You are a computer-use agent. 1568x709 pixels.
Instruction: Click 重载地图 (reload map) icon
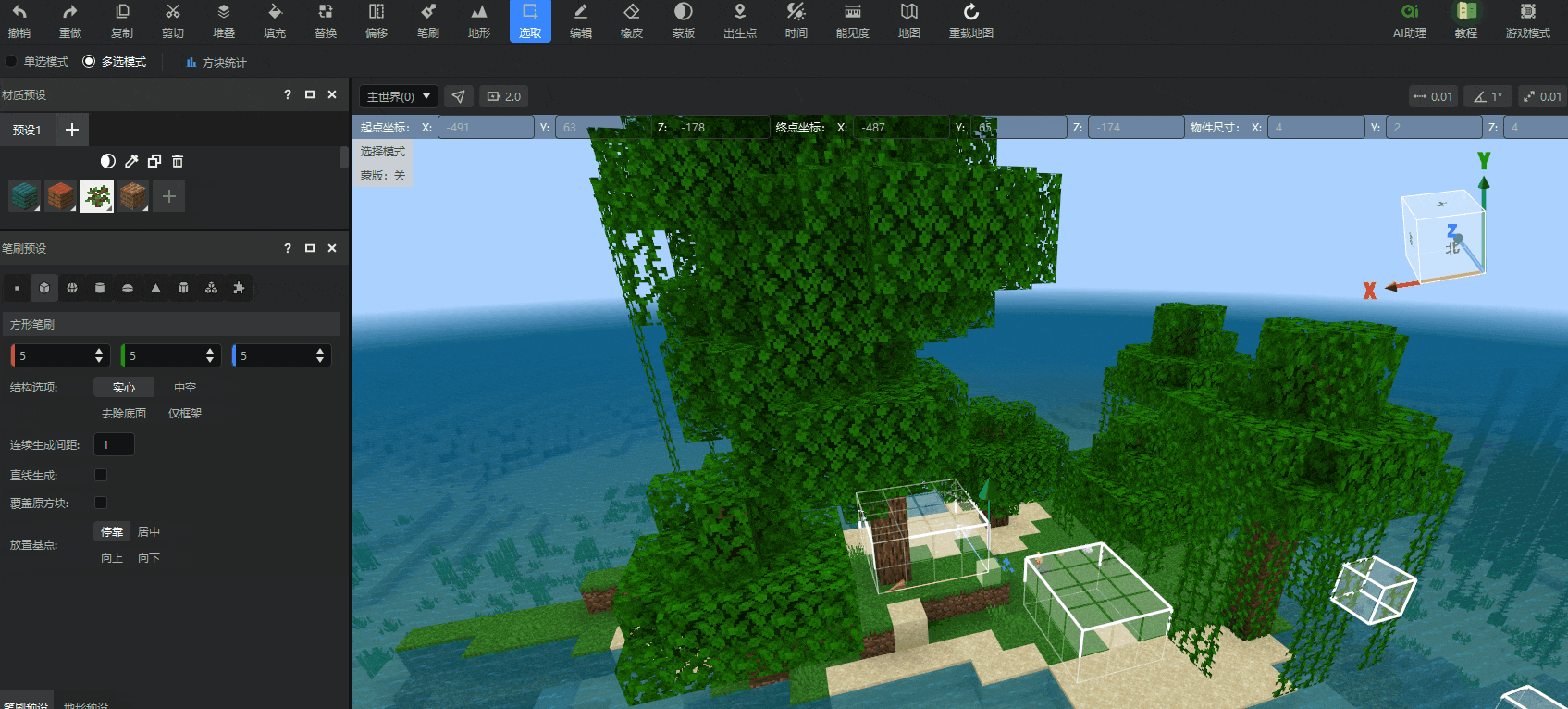click(x=971, y=20)
